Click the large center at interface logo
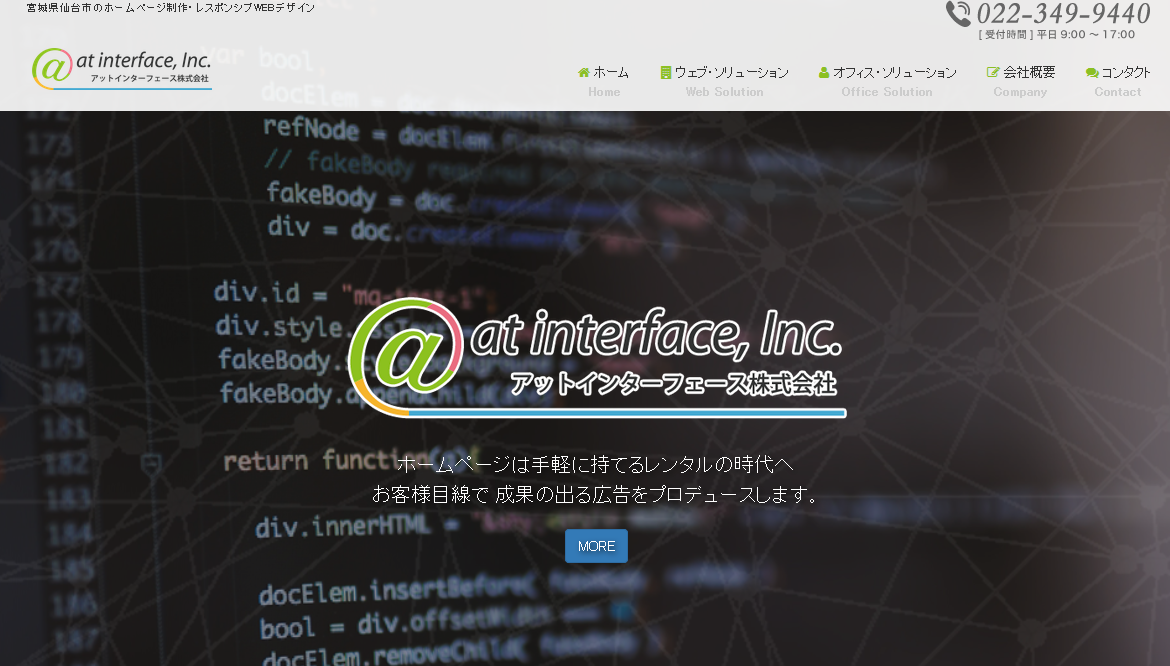The height and width of the screenshot is (666, 1170). pos(597,357)
